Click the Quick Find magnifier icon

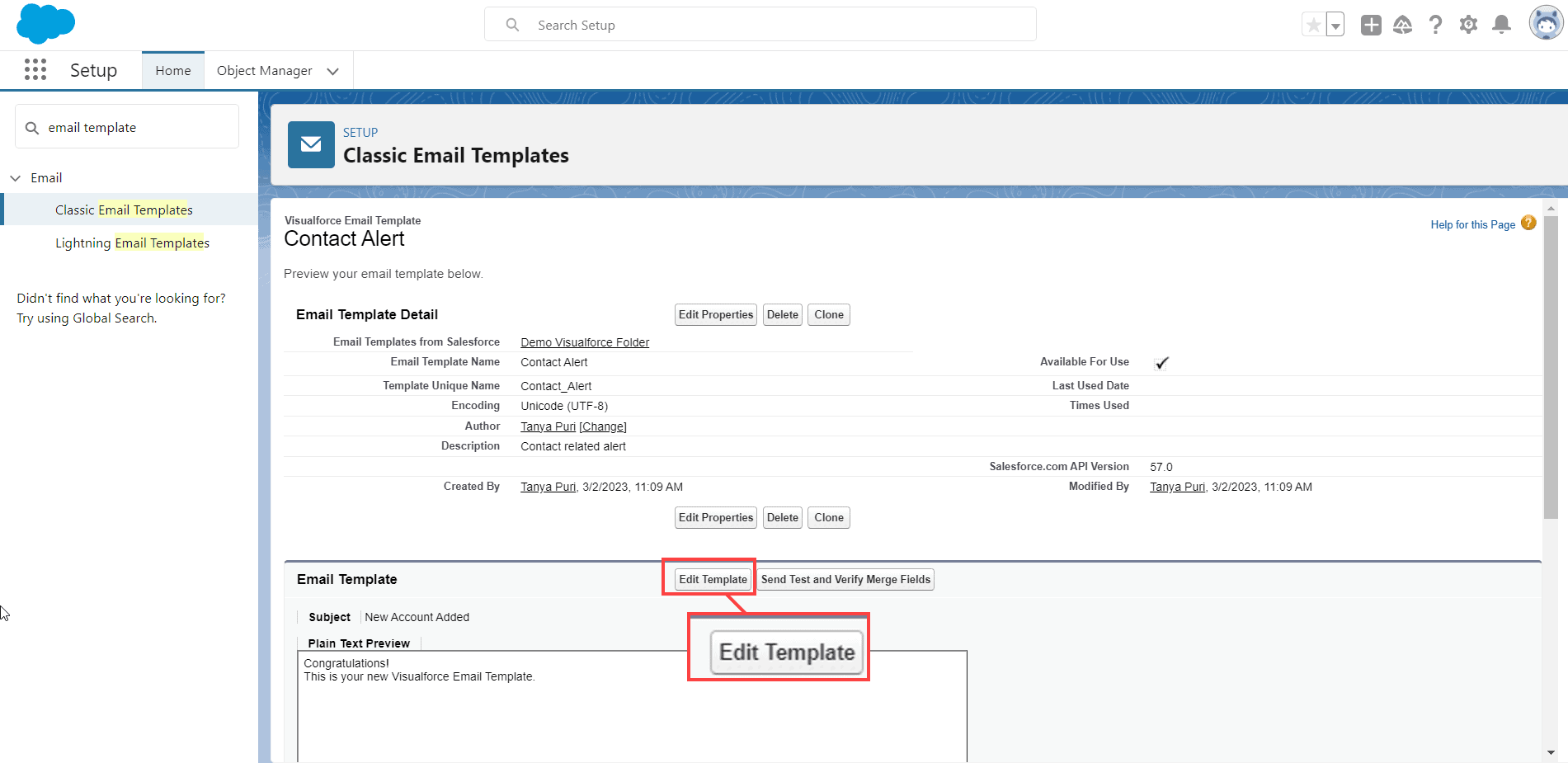pyautogui.click(x=32, y=128)
